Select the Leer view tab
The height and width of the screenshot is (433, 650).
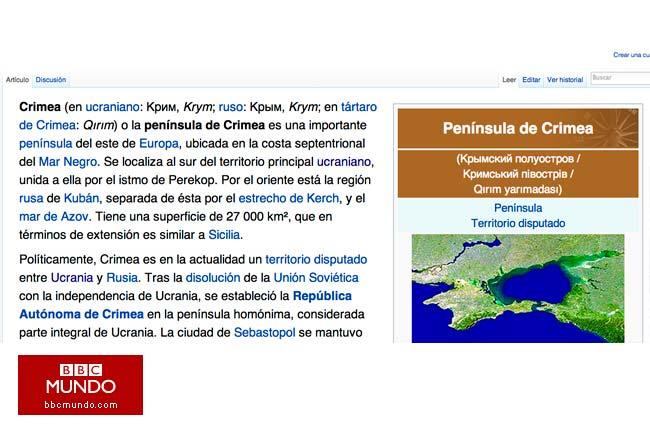pos(508,79)
